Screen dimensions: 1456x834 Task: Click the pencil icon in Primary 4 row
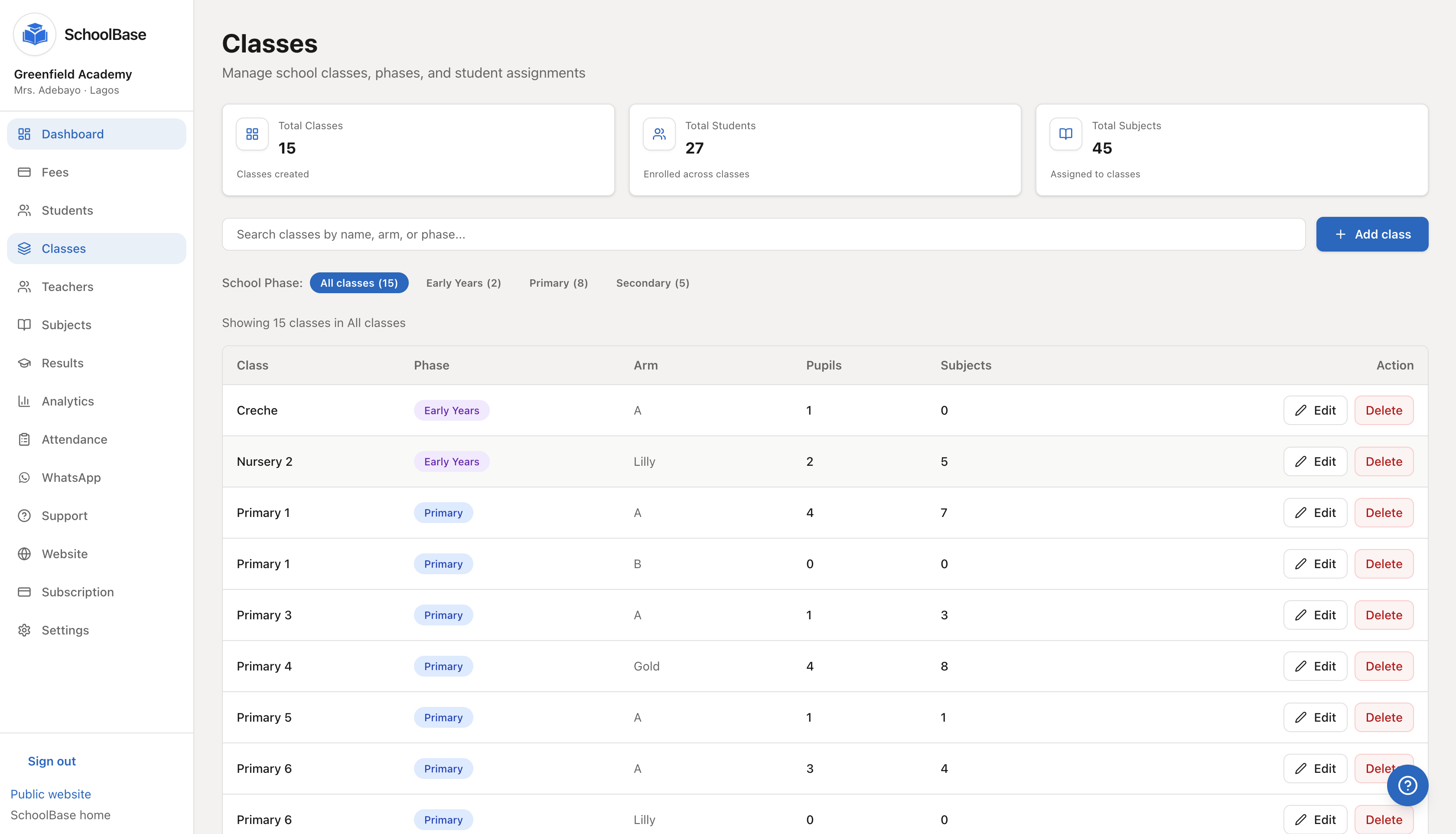tap(1301, 666)
